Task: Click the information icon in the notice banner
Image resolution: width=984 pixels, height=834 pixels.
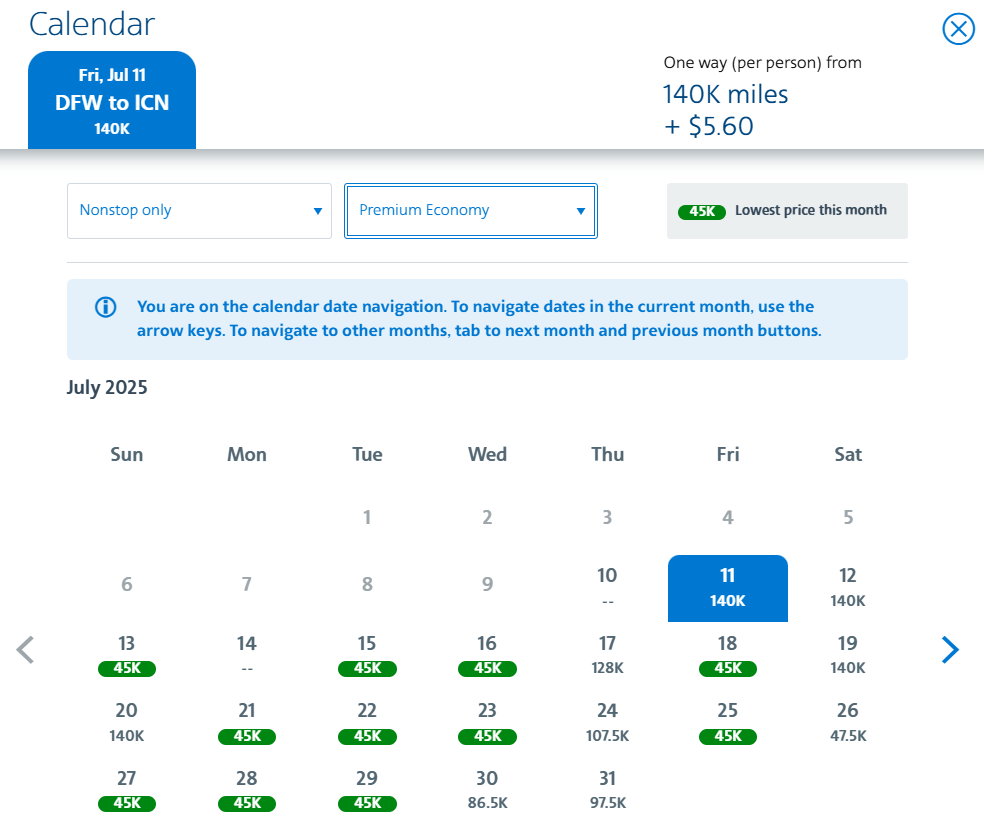Action: pos(105,307)
